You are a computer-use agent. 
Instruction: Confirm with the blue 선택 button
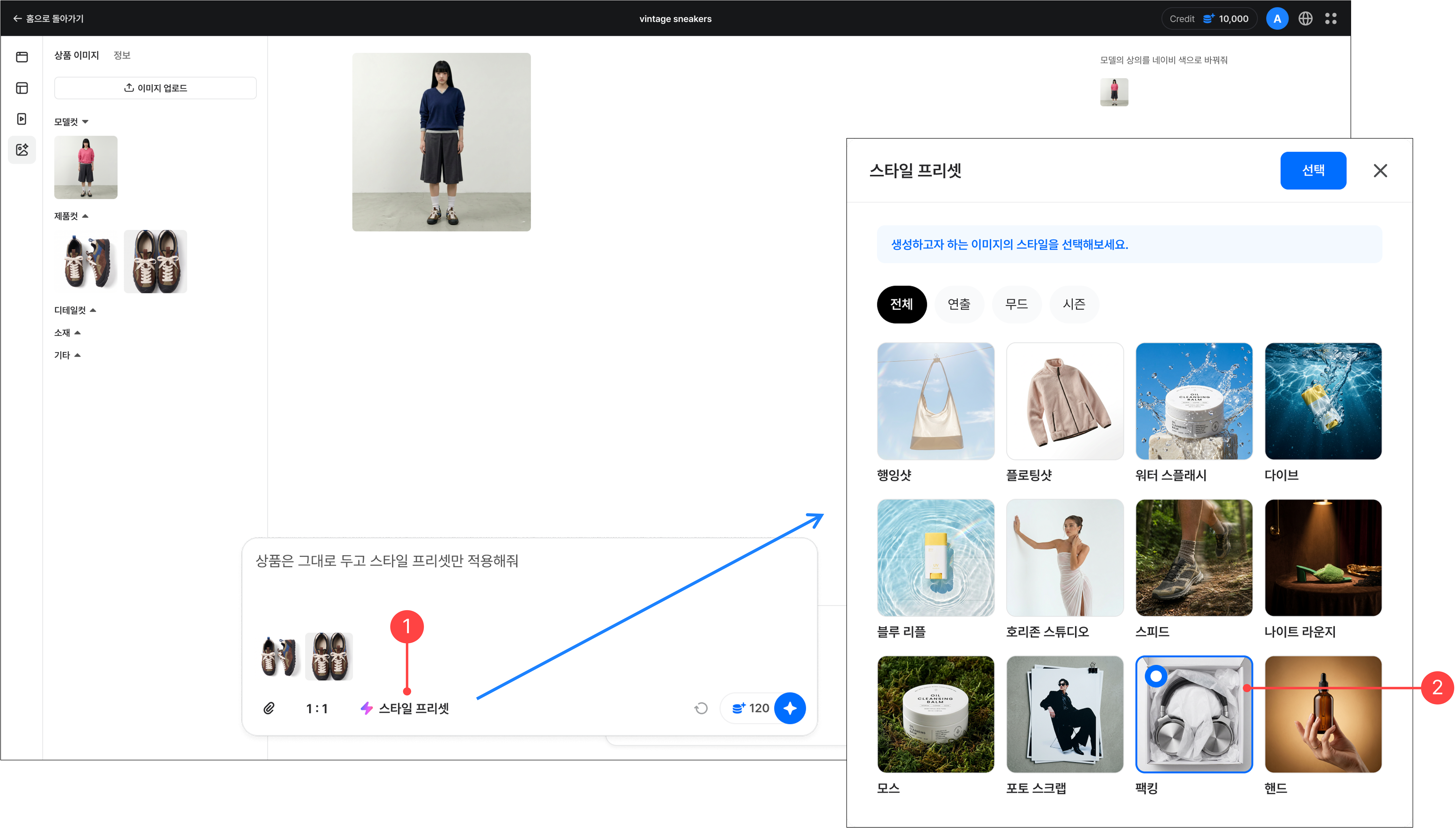point(1313,171)
